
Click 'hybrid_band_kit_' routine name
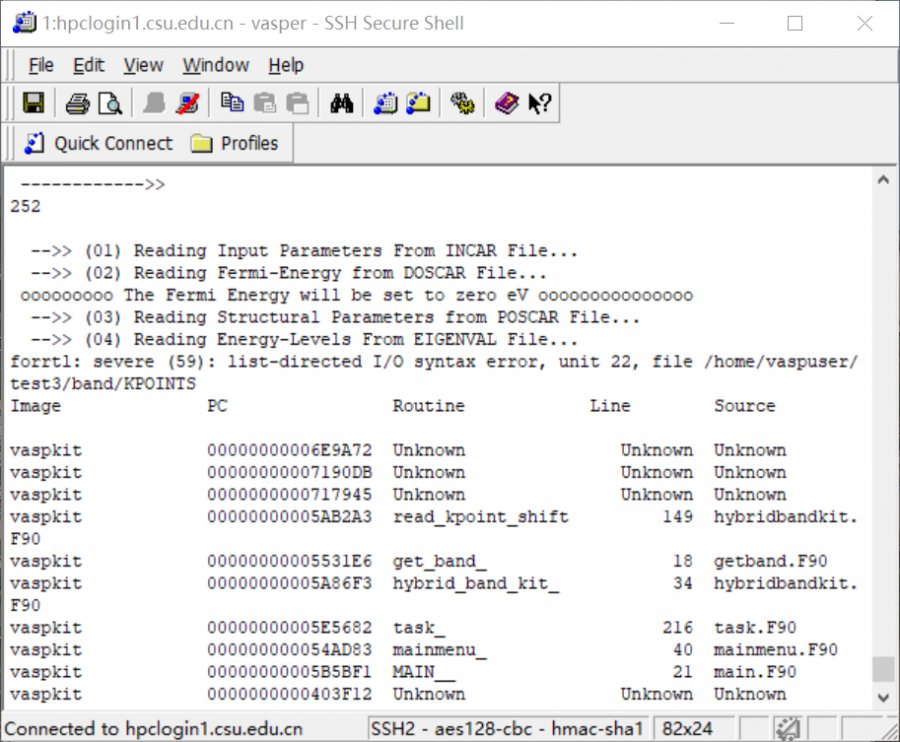[476, 584]
